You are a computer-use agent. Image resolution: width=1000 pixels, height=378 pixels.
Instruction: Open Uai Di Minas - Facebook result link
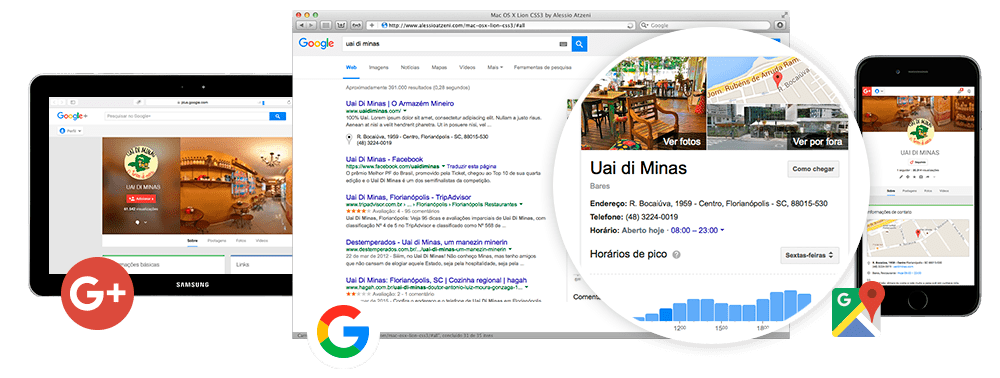point(384,159)
